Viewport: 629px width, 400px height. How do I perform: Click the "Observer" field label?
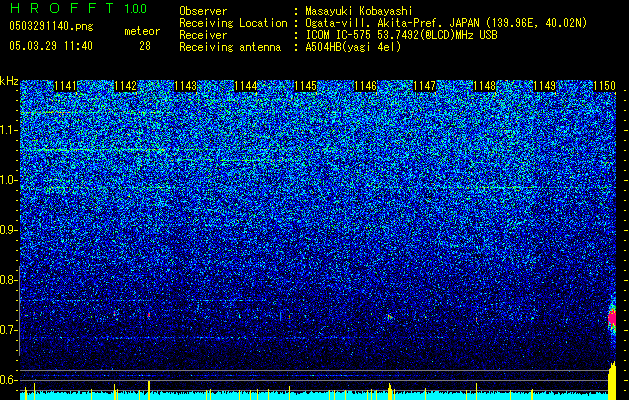coord(203,11)
